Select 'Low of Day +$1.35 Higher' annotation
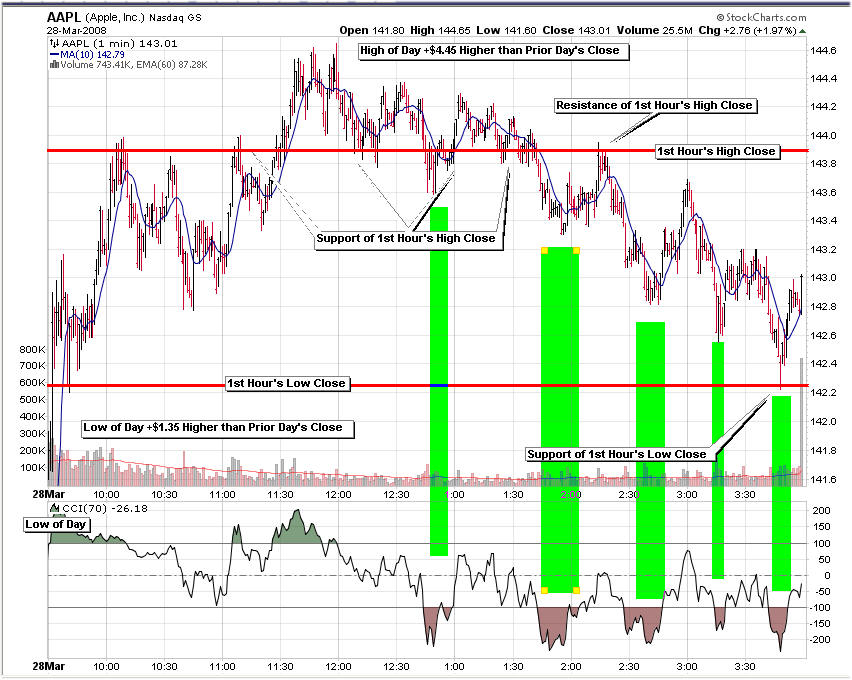This screenshot has width=852, height=680. point(217,428)
